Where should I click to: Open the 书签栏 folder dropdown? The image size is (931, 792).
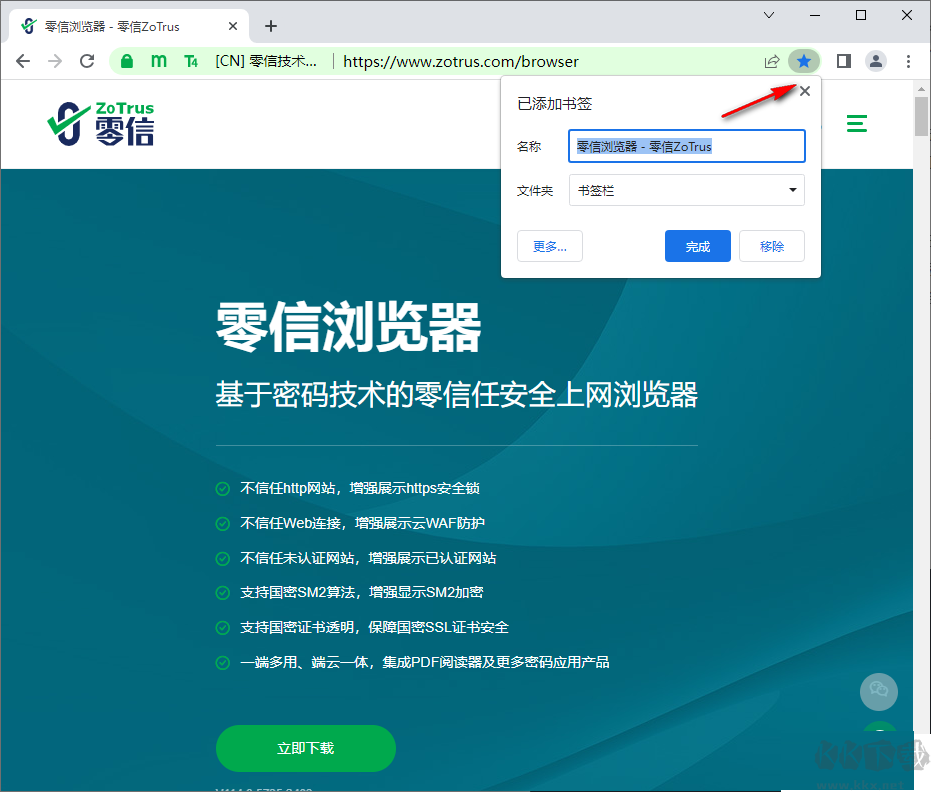tap(686, 190)
